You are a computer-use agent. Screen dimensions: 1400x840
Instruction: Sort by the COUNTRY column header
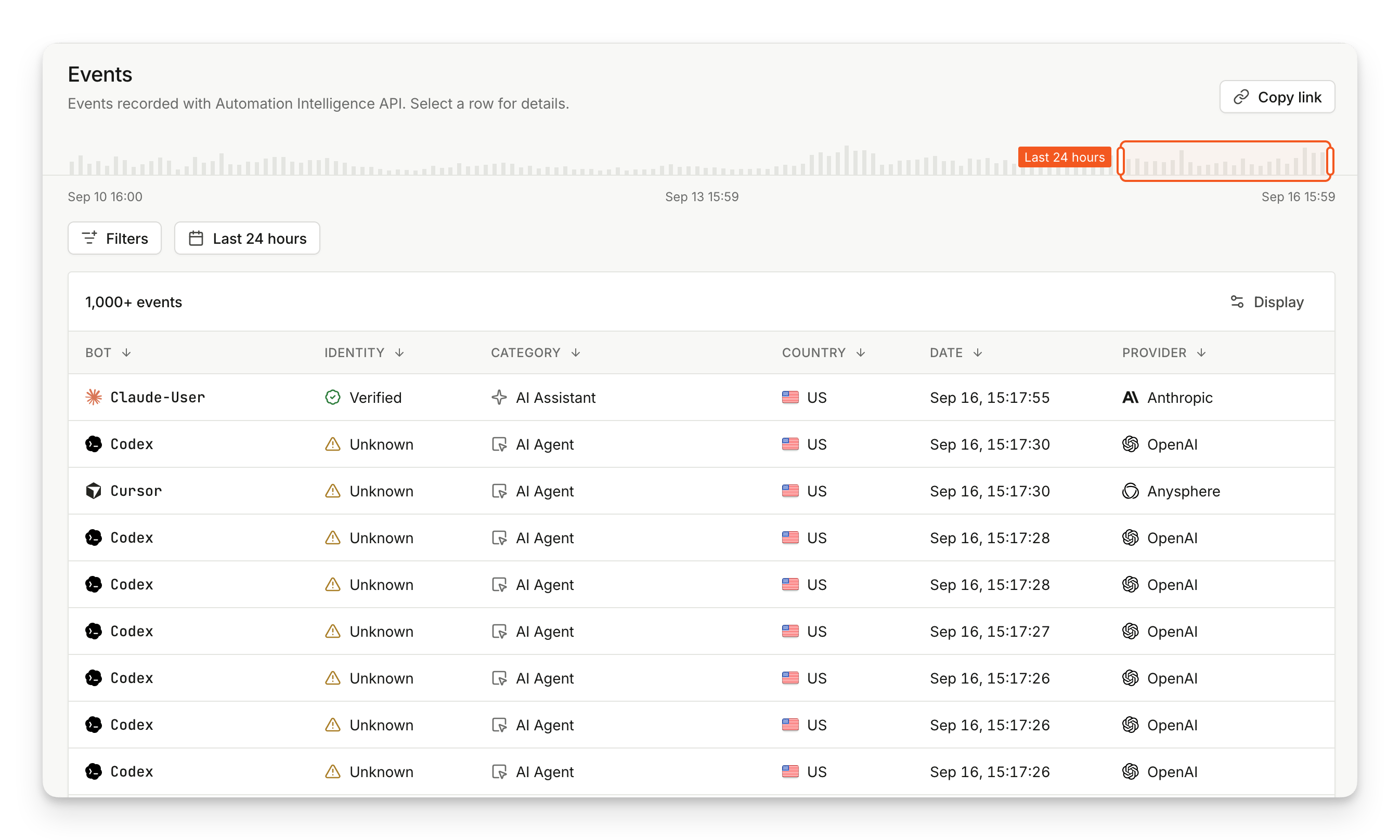[824, 352]
